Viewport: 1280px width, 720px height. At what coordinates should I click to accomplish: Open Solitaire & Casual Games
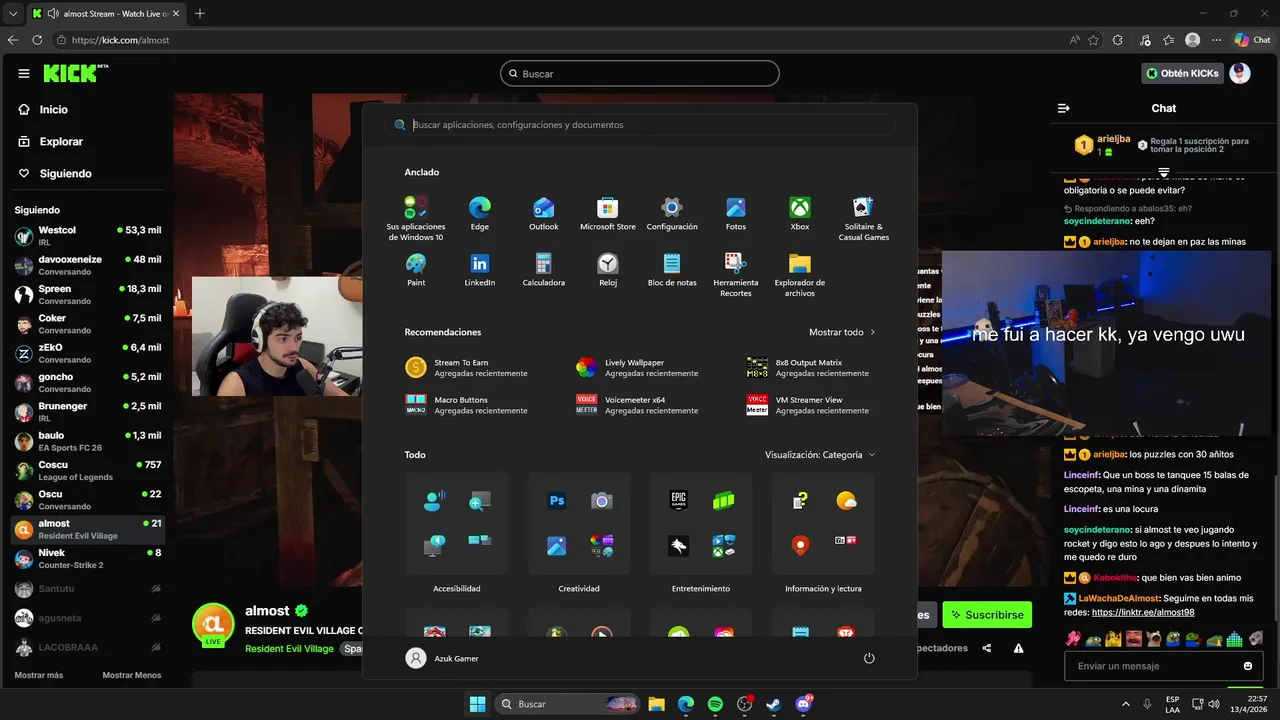pos(864,218)
